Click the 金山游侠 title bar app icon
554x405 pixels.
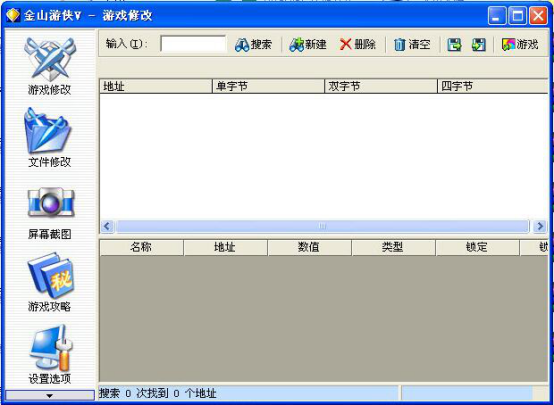pos(13,15)
